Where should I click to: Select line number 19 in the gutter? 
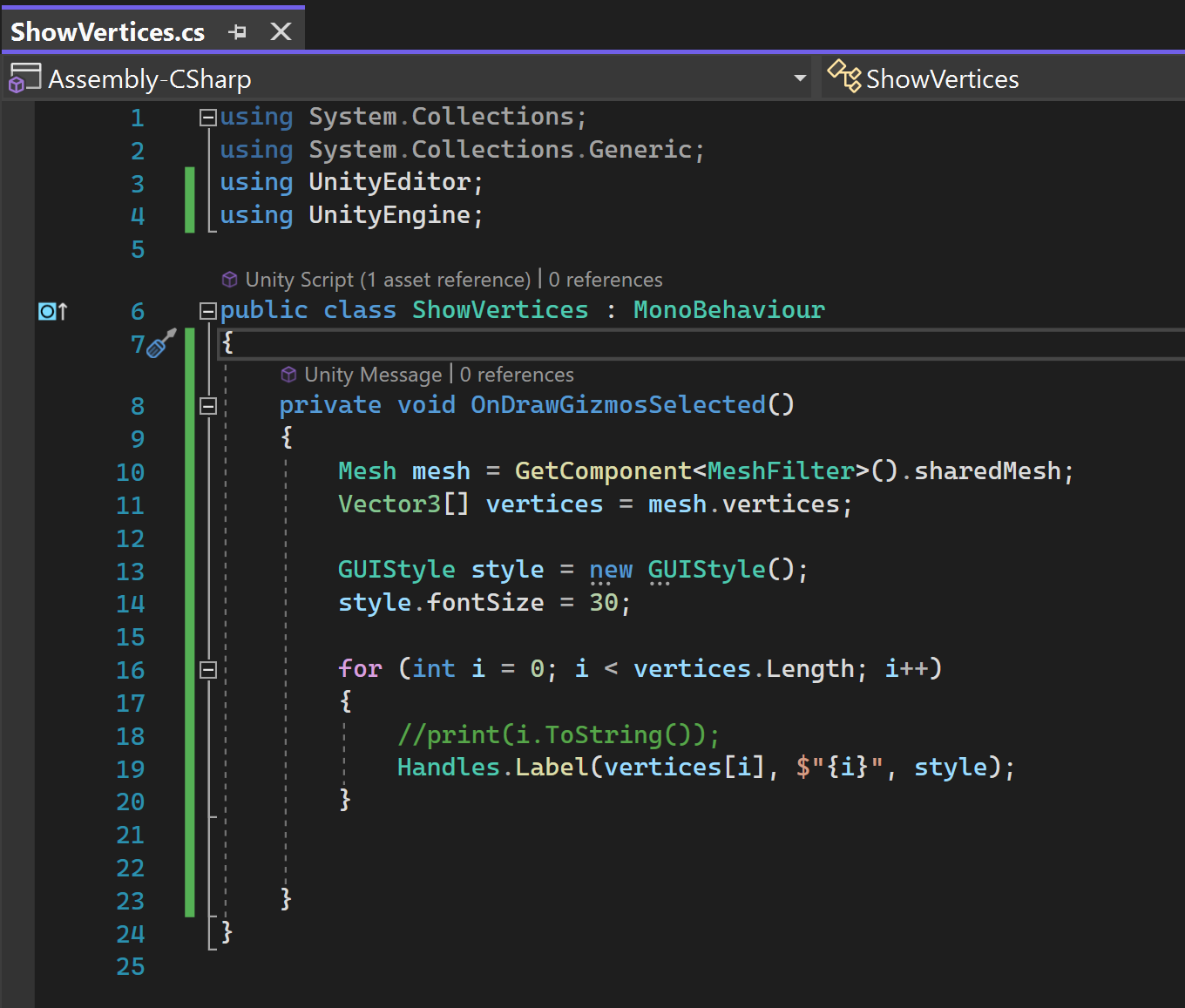point(131,768)
